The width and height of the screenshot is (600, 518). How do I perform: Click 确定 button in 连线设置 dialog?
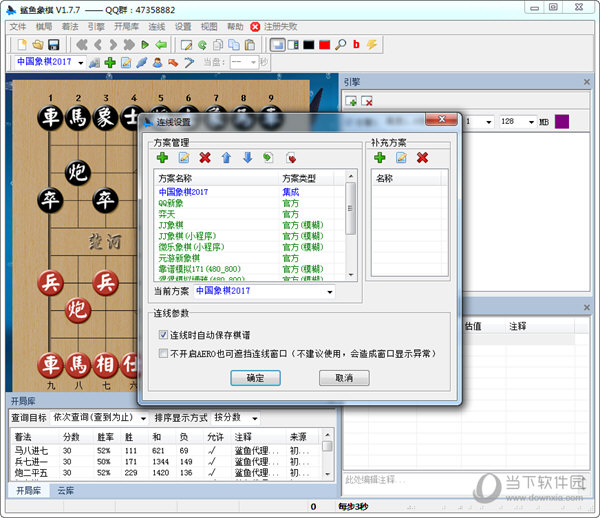(255, 378)
